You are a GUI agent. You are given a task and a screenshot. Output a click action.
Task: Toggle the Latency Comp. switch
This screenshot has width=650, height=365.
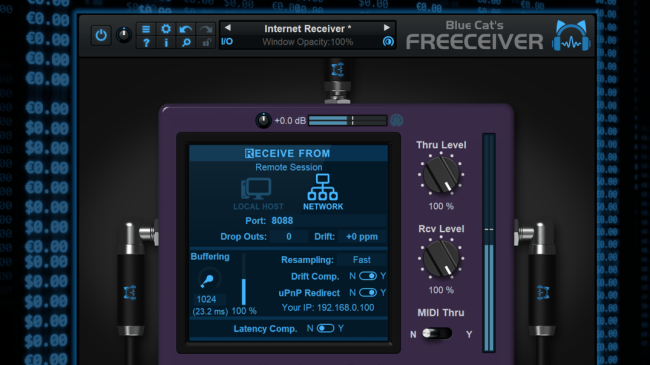tap(325, 328)
